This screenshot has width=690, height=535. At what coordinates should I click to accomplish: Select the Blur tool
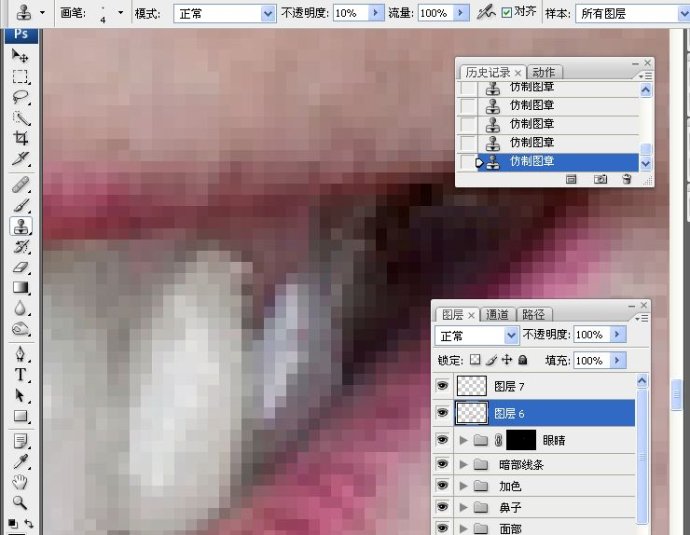click(20, 308)
